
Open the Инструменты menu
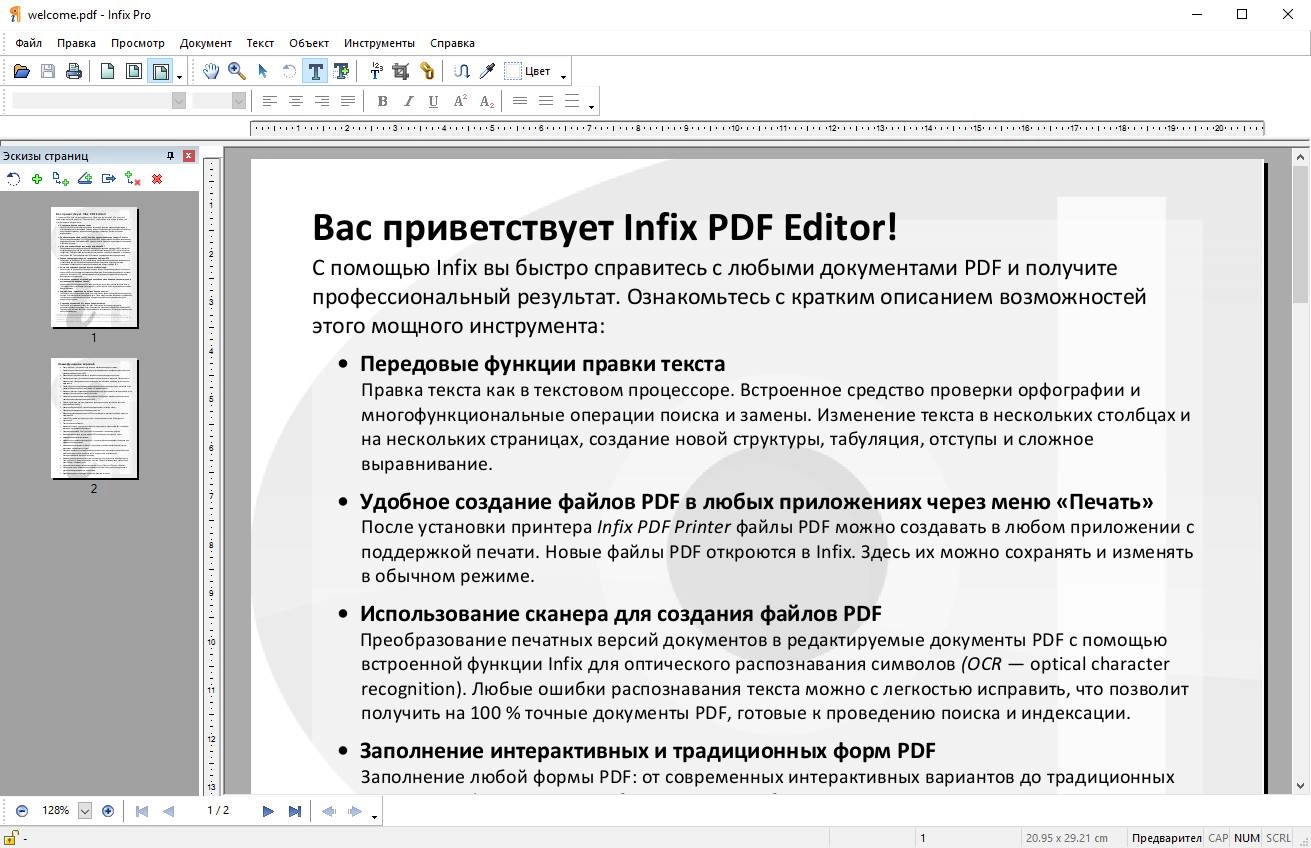coord(379,43)
